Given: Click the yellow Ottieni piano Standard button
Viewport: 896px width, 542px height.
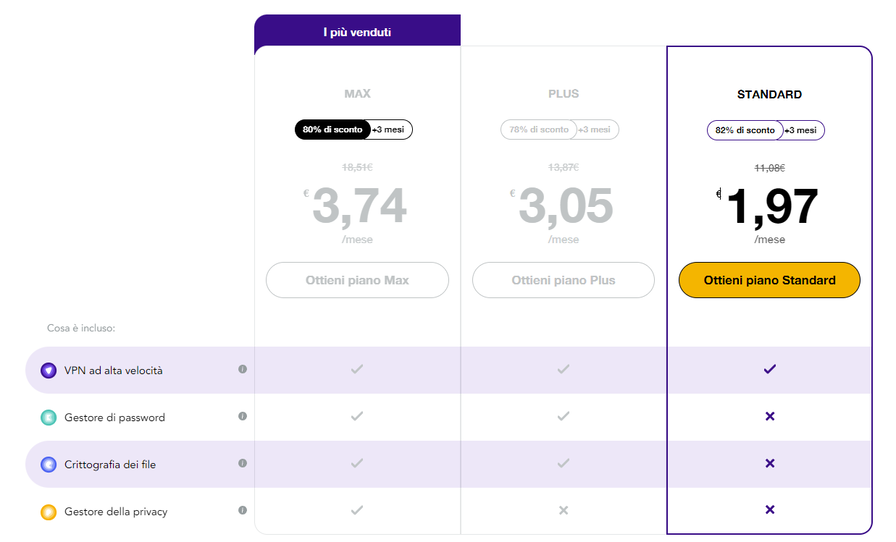Looking at the screenshot, I should coord(769,280).
